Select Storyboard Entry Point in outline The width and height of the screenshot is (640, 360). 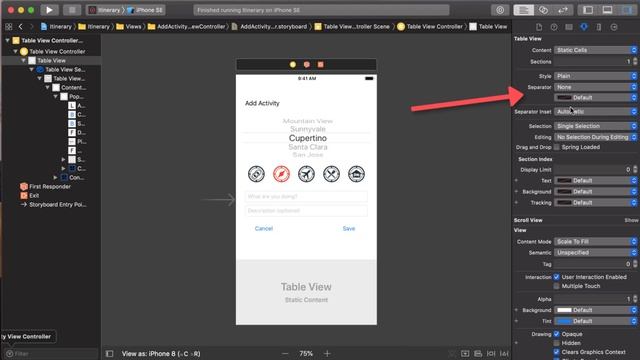point(53,204)
